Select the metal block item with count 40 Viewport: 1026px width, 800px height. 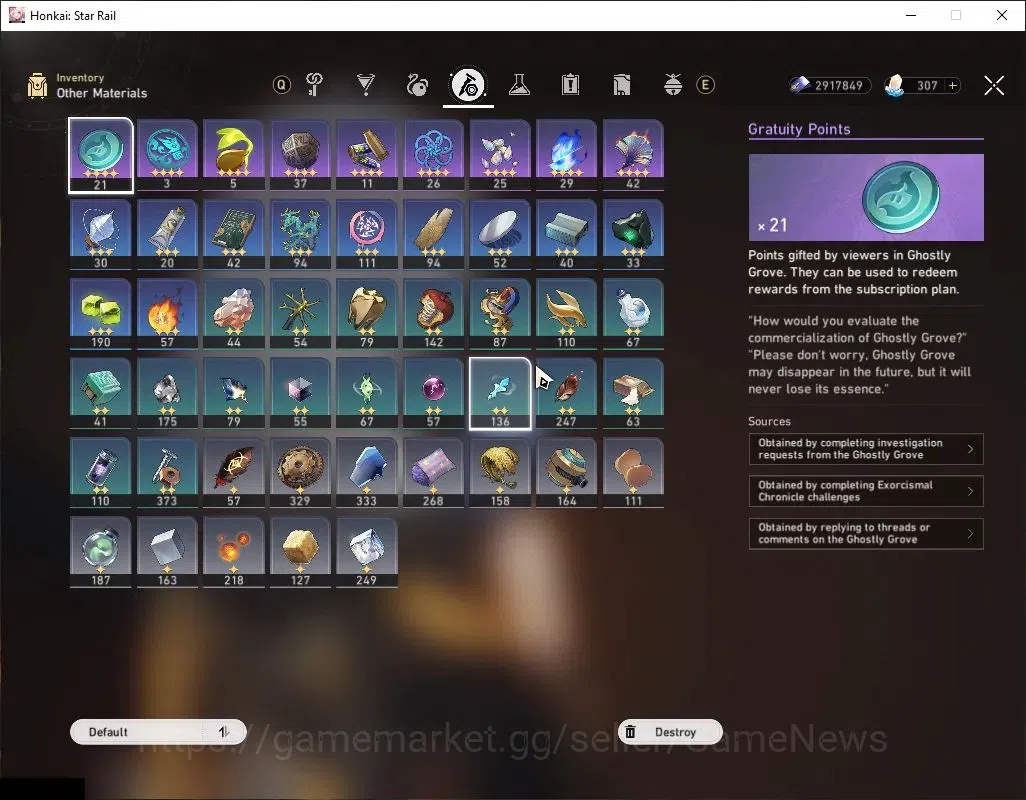click(x=567, y=234)
